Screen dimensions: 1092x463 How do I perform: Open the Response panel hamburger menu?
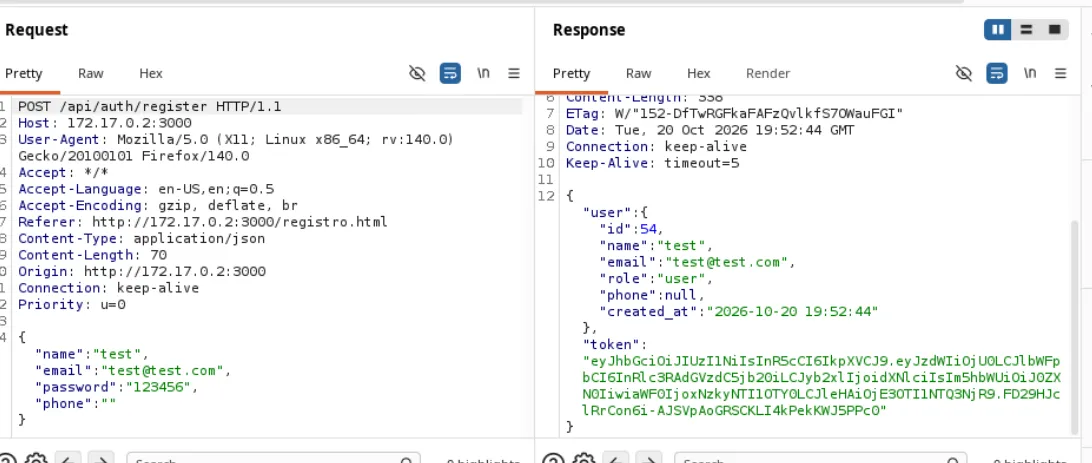[x=1061, y=73]
